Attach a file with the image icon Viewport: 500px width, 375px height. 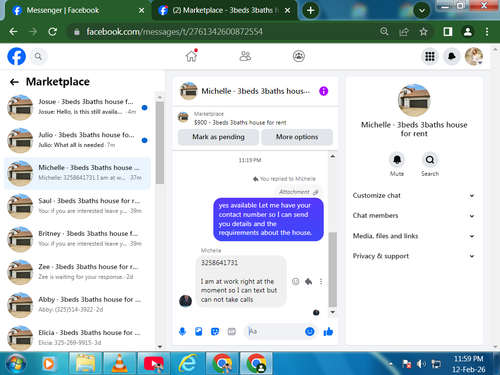(199, 331)
